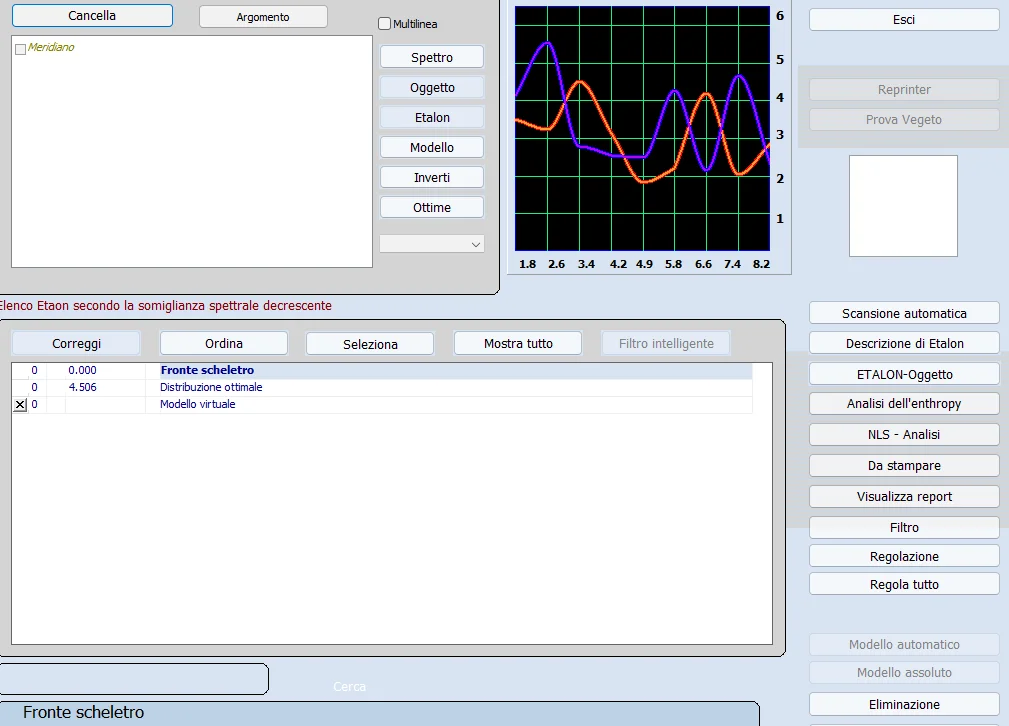Open the Argomento button
The image size is (1009, 726).
(x=263, y=17)
